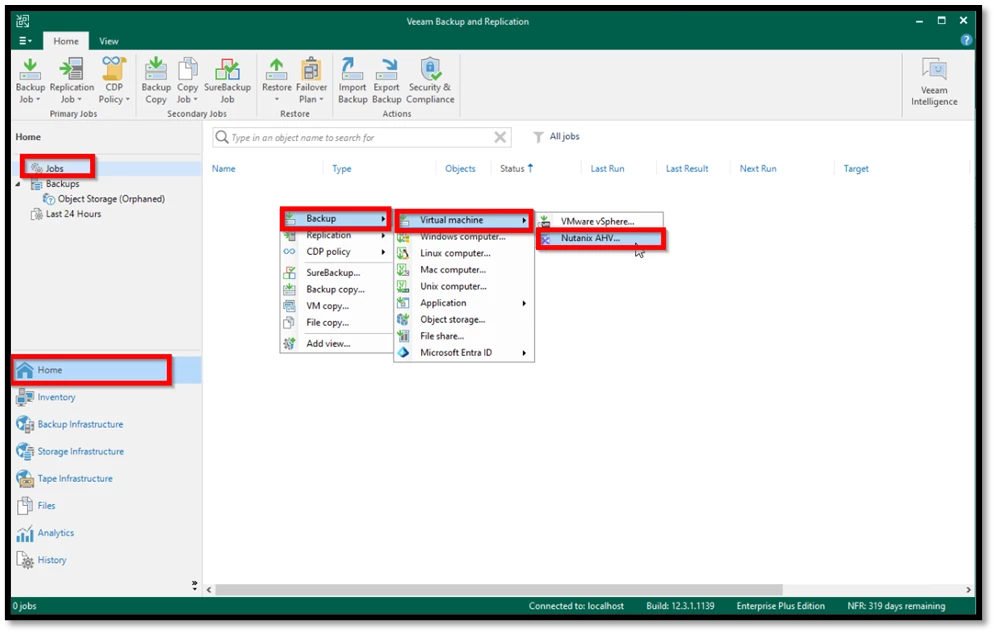Click the scroll right arrow
The width and height of the screenshot is (995, 633).
(968, 590)
